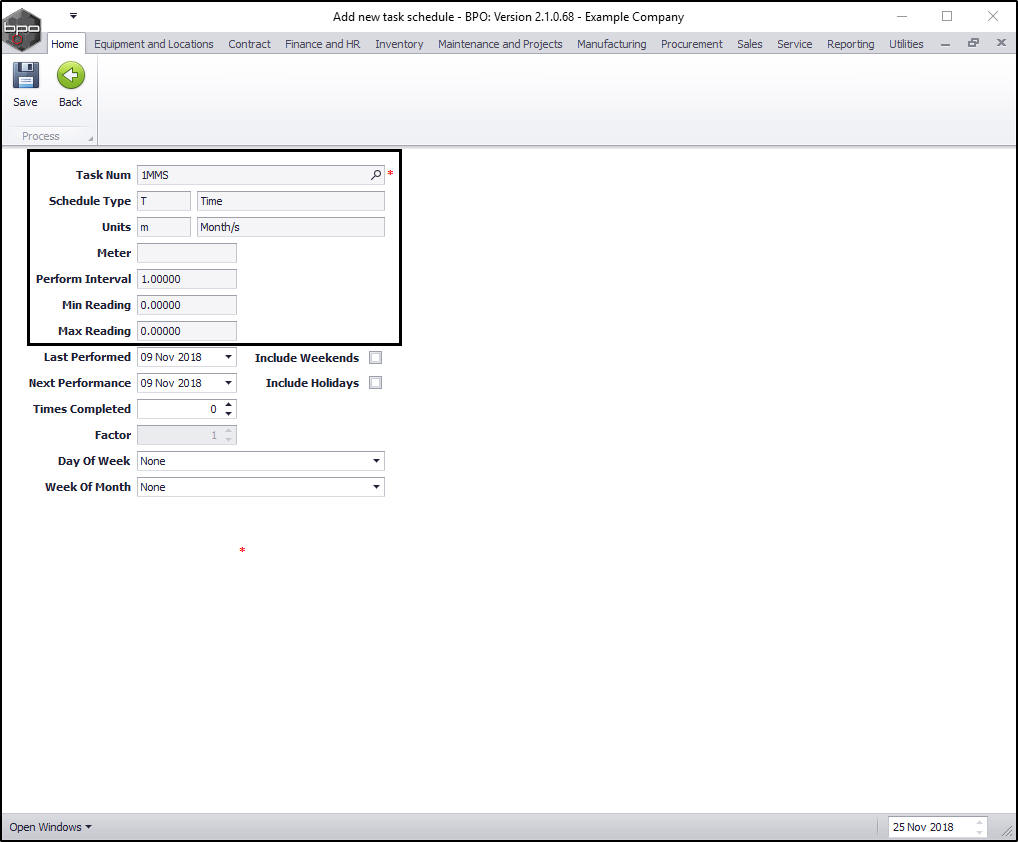Click the Next Performance date text
1018x842 pixels.
pos(171,383)
